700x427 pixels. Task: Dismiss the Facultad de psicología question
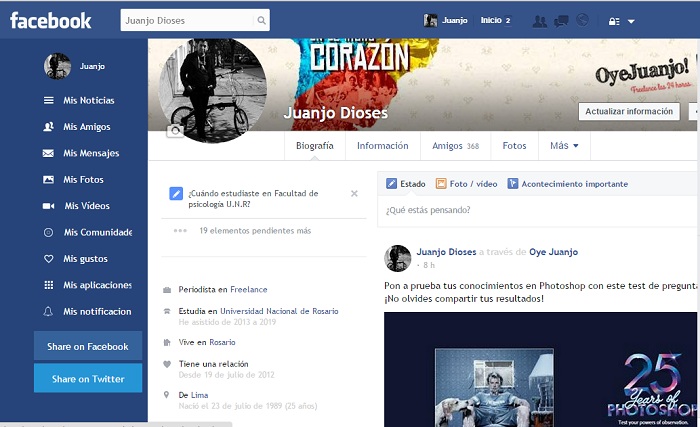coord(354,193)
